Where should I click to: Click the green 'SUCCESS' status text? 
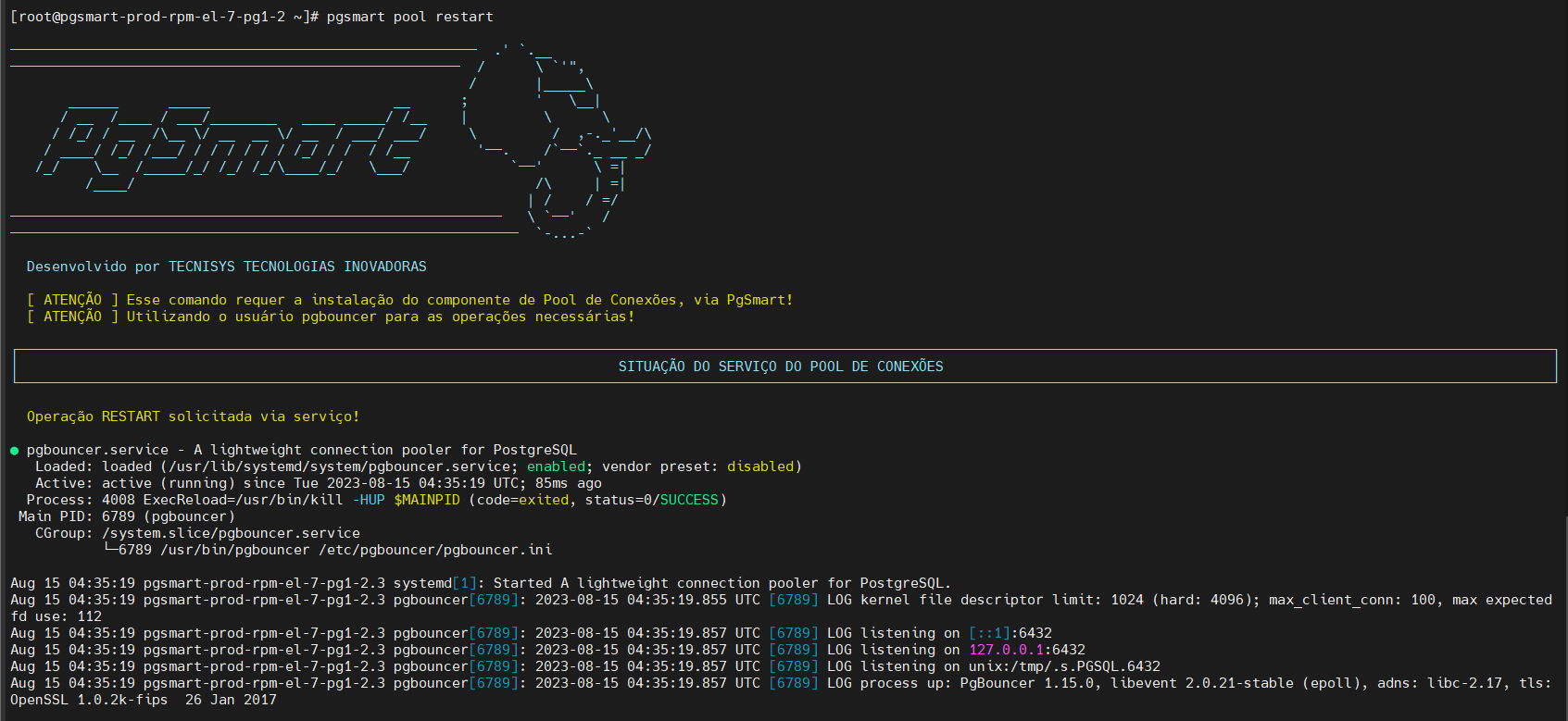pos(689,500)
